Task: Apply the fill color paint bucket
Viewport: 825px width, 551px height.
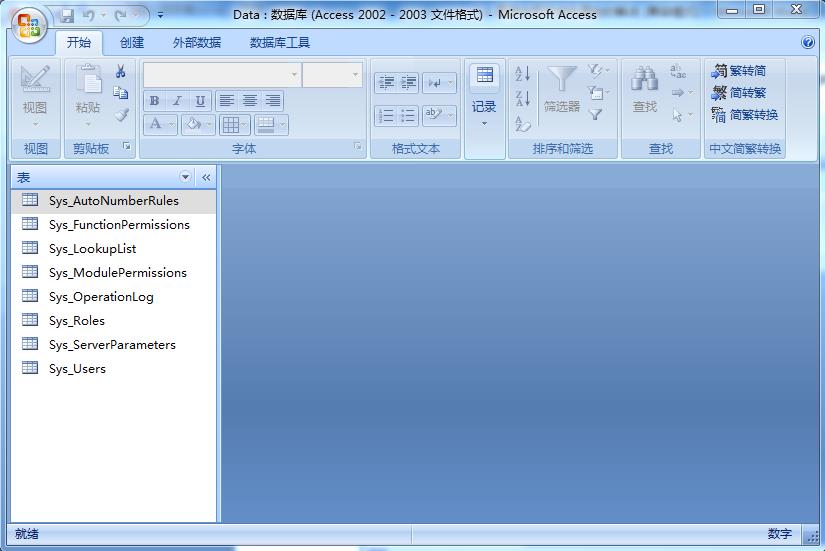Action: pos(194,124)
